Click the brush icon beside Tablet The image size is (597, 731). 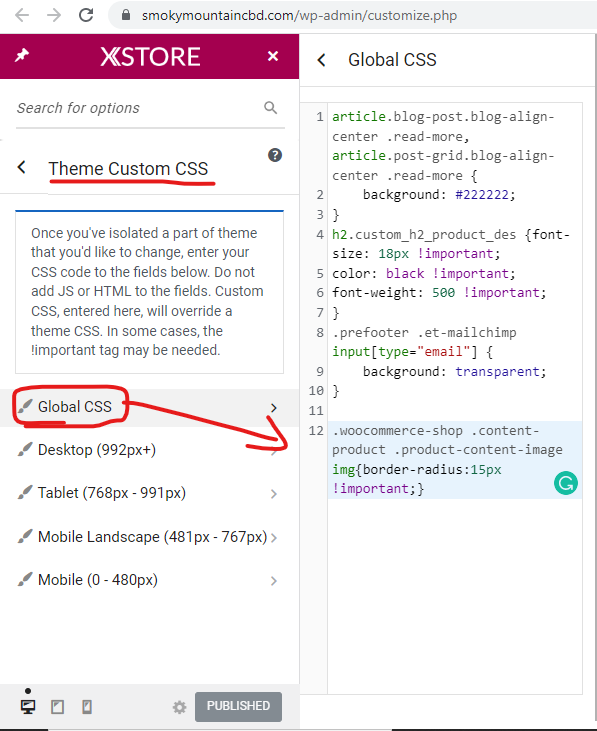coord(25,492)
